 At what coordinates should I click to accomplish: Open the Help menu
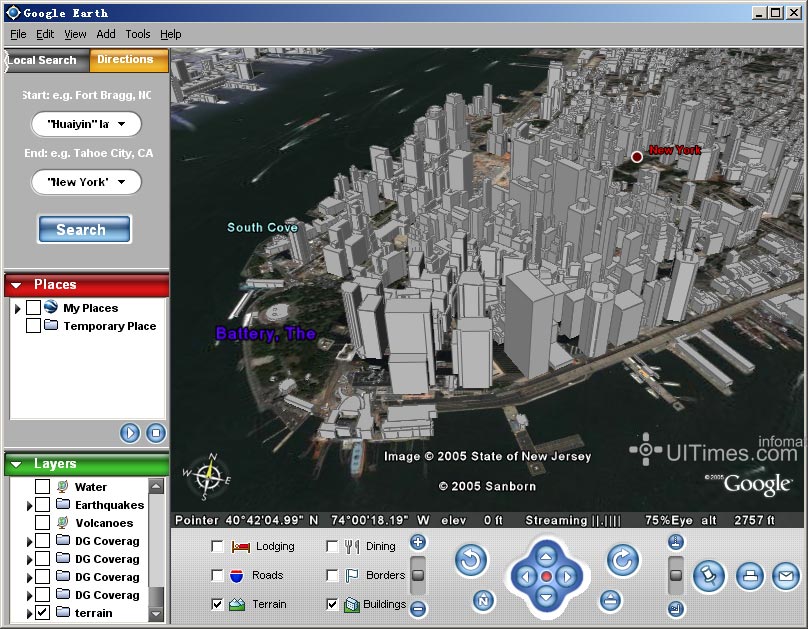click(171, 34)
